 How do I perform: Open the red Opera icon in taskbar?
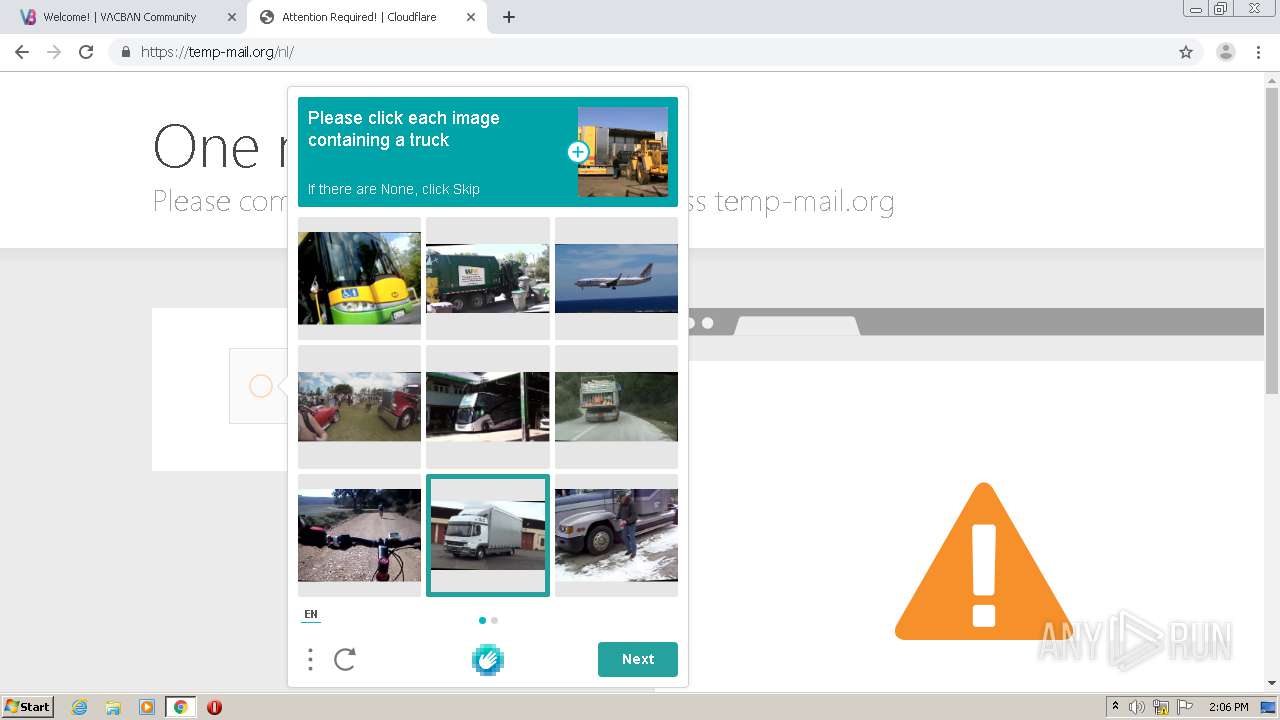coord(214,707)
